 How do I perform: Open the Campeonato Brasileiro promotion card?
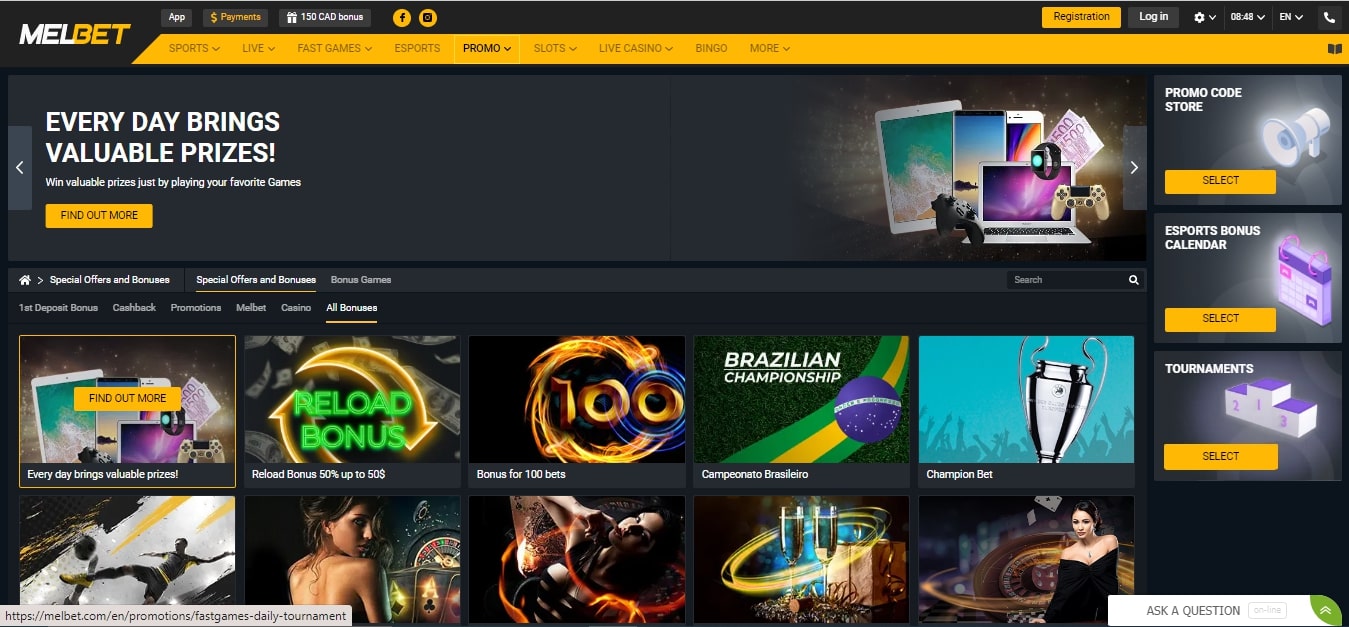pyautogui.click(x=802, y=411)
